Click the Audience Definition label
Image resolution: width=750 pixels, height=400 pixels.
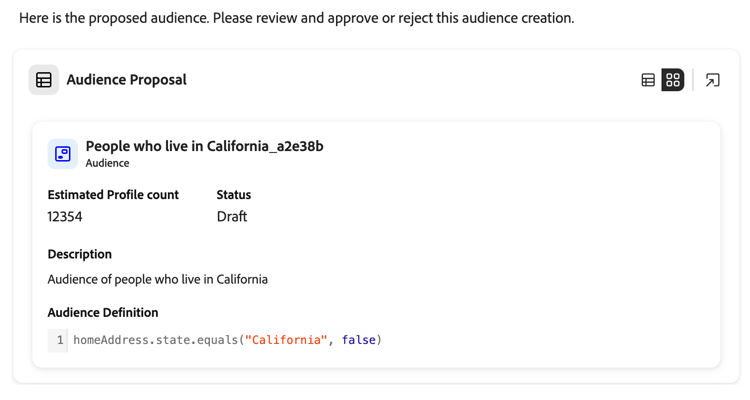click(x=102, y=312)
